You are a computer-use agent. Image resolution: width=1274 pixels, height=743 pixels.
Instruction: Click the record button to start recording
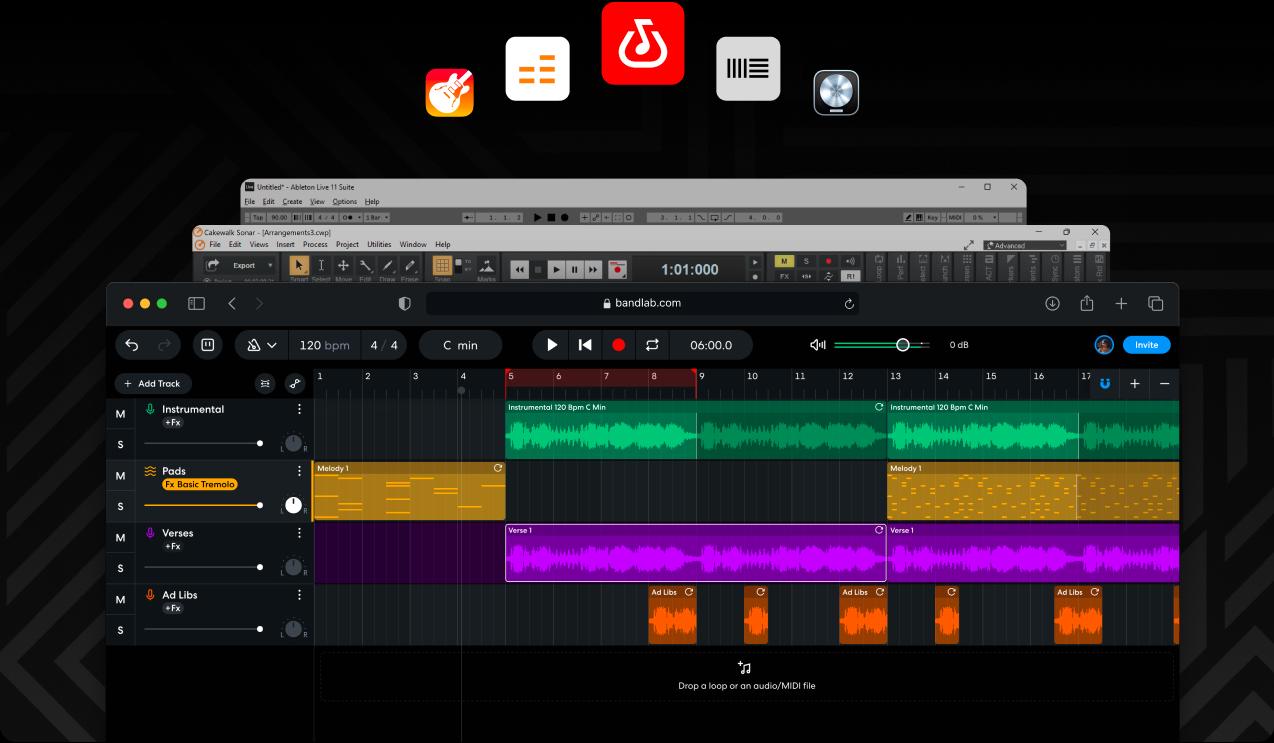[619, 344]
